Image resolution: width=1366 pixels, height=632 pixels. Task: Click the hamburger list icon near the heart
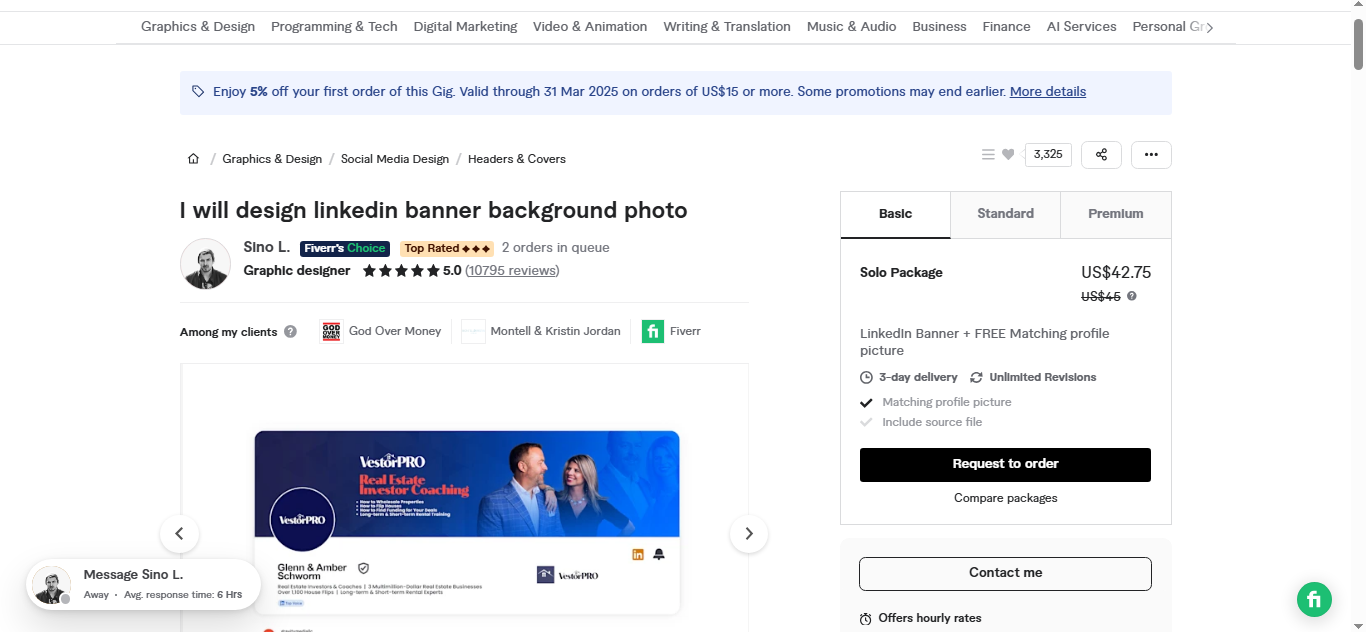tap(988, 154)
